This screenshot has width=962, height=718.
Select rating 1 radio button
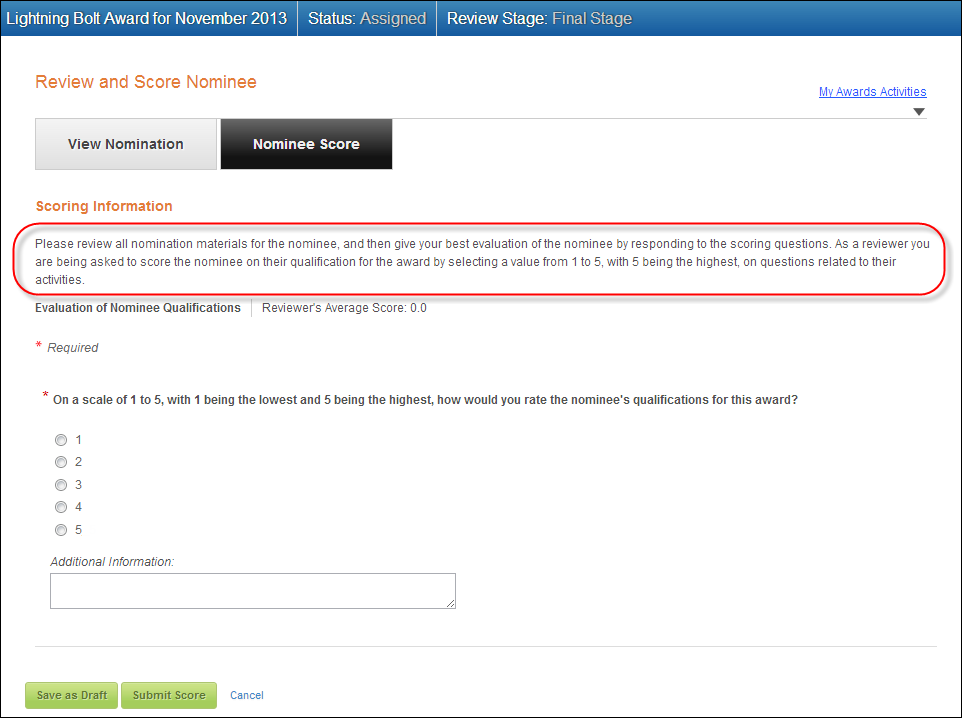pos(61,440)
